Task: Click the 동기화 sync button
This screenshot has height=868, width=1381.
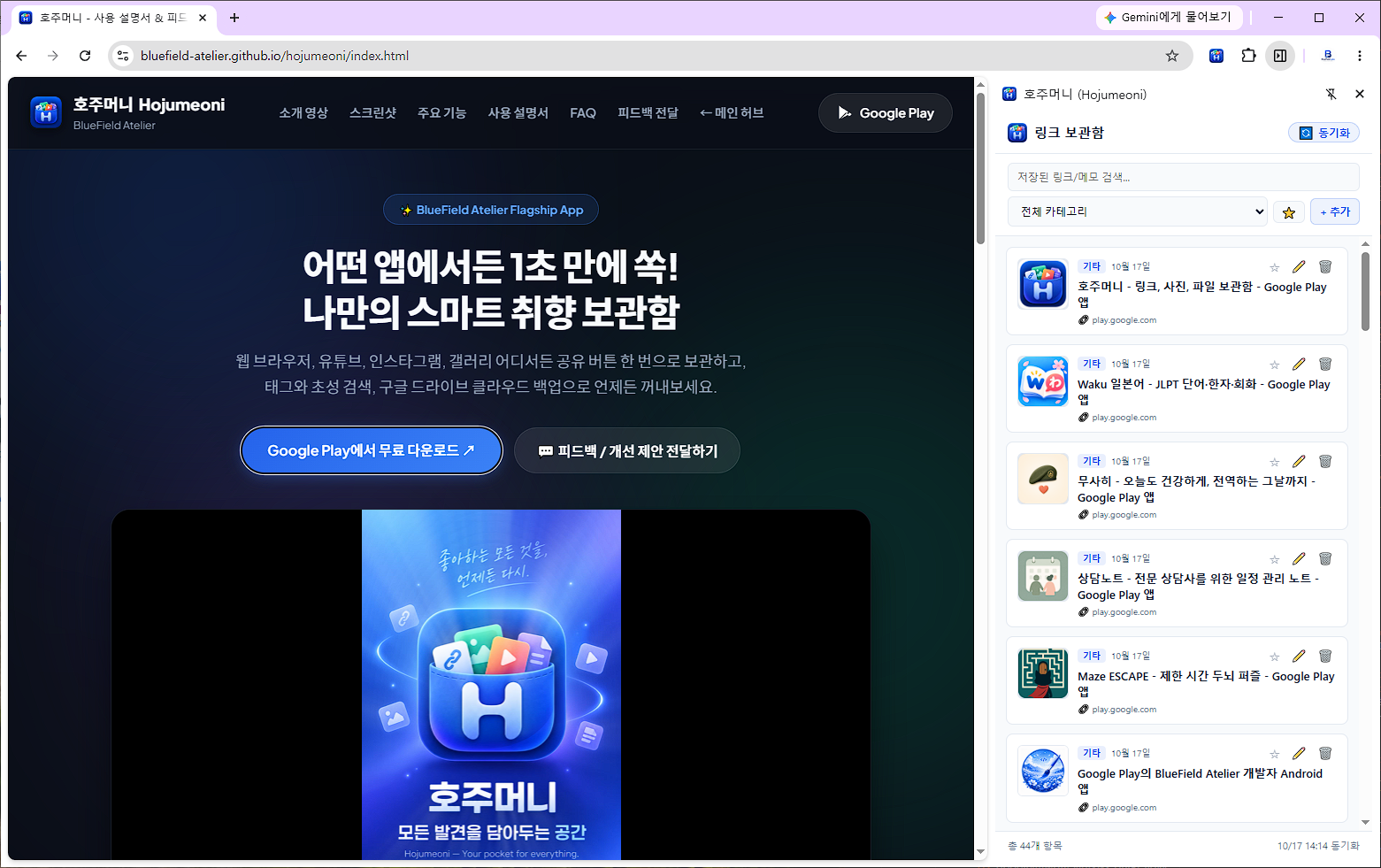Action: click(1323, 133)
